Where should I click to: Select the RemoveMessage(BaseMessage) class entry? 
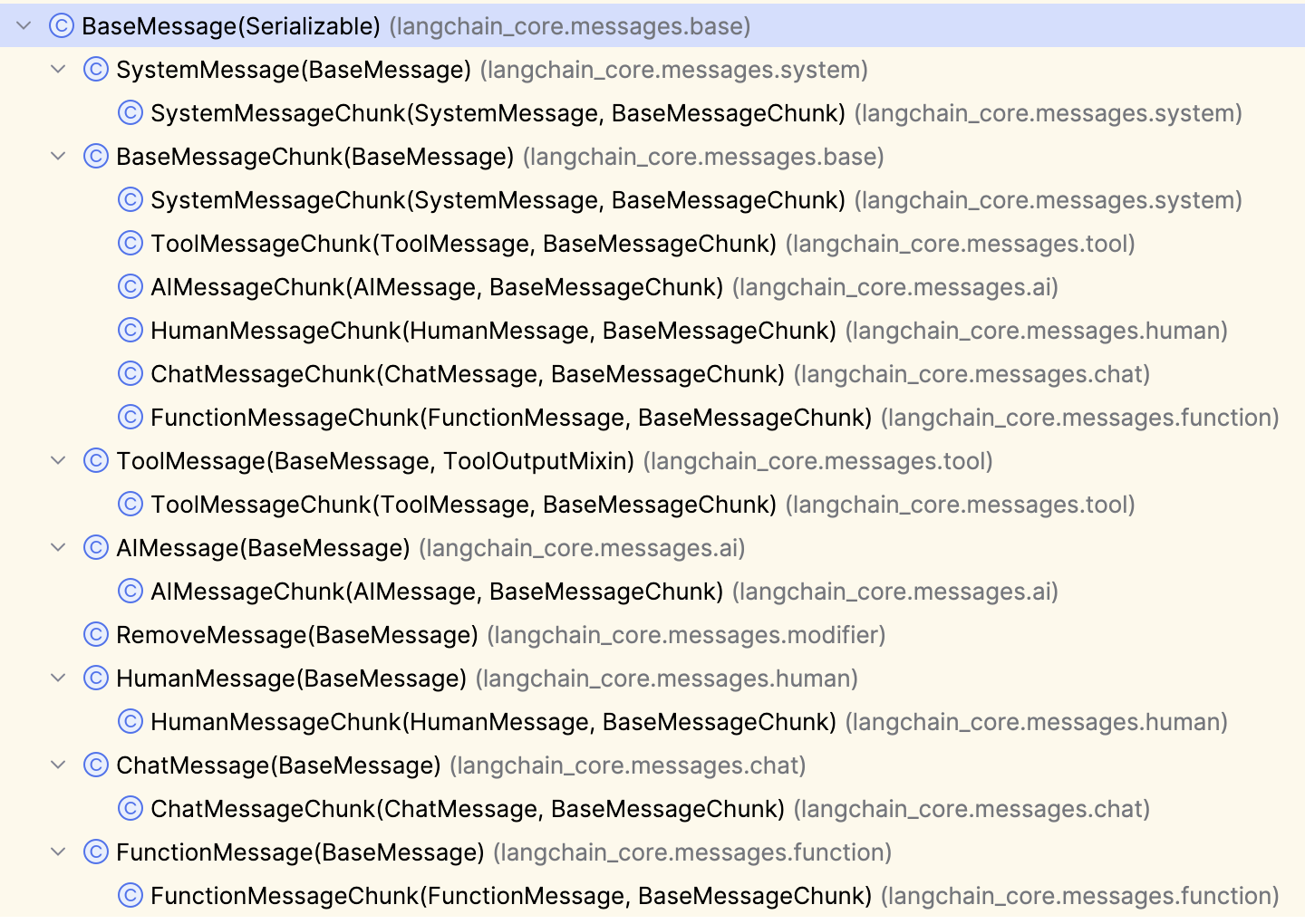point(296,635)
